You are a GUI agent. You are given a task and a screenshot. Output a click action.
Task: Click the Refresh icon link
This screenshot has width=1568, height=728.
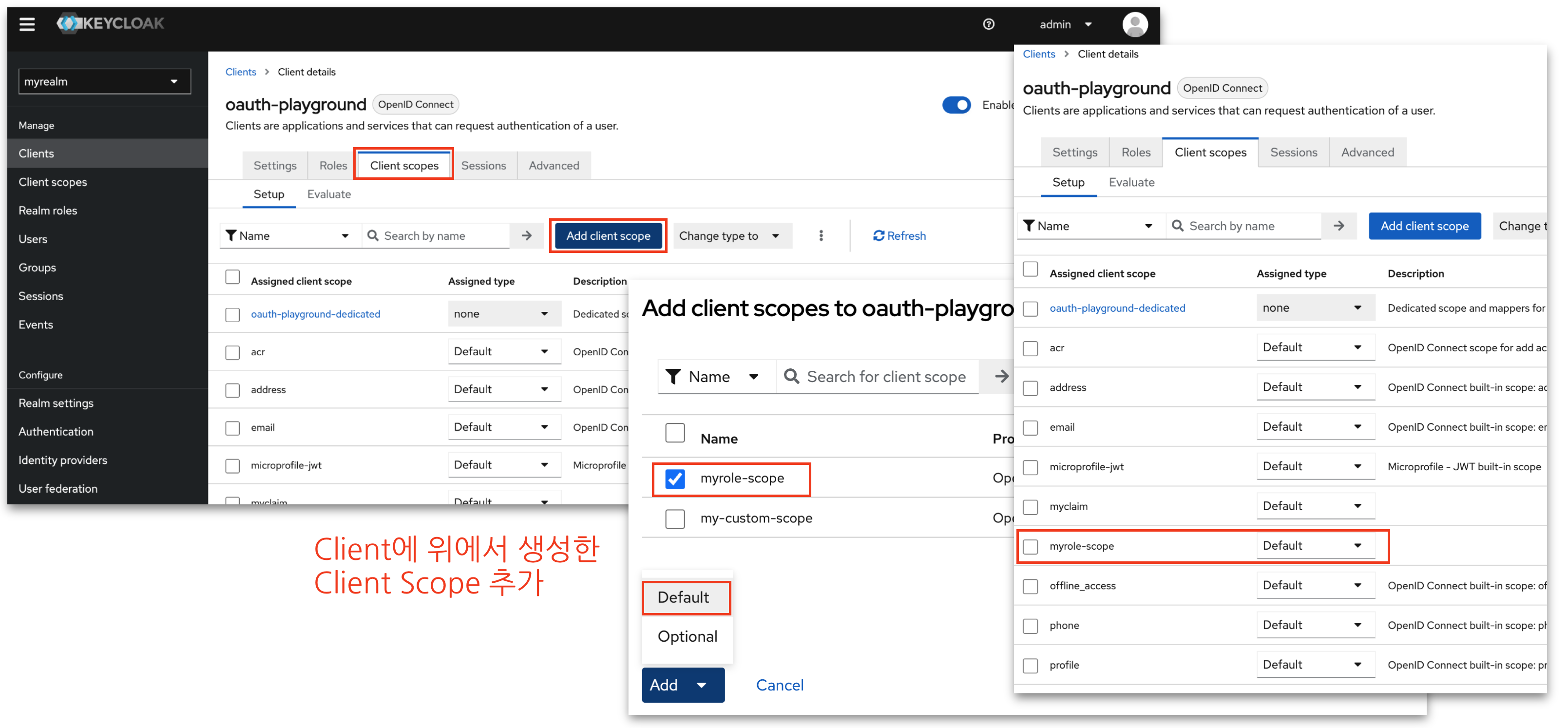899,235
